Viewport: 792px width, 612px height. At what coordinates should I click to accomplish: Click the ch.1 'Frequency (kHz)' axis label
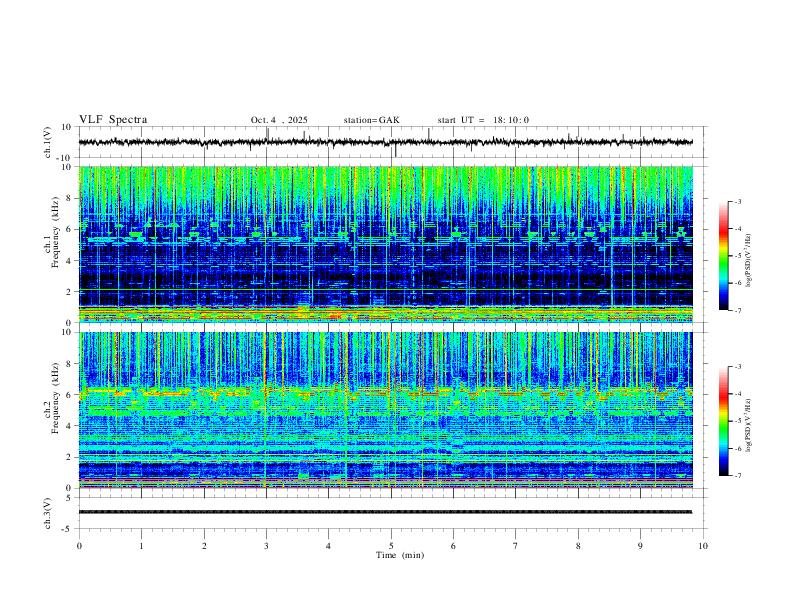(55, 232)
